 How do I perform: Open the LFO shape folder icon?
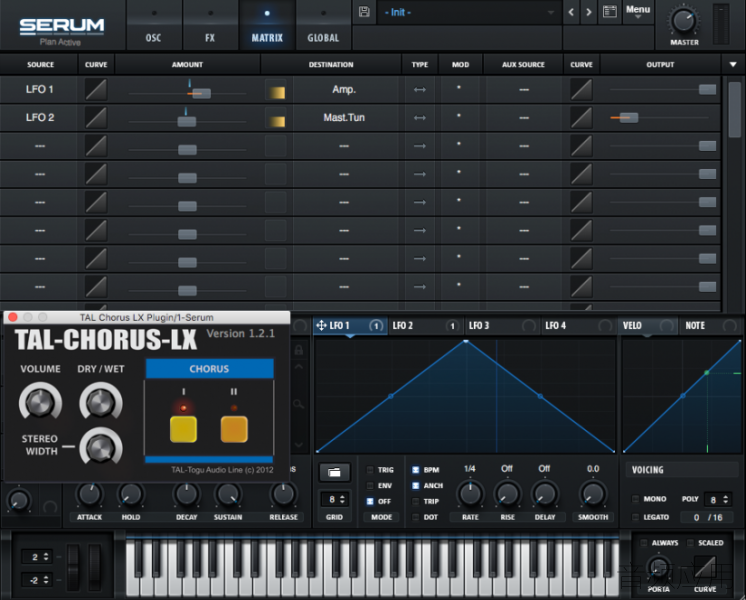(x=334, y=472)
